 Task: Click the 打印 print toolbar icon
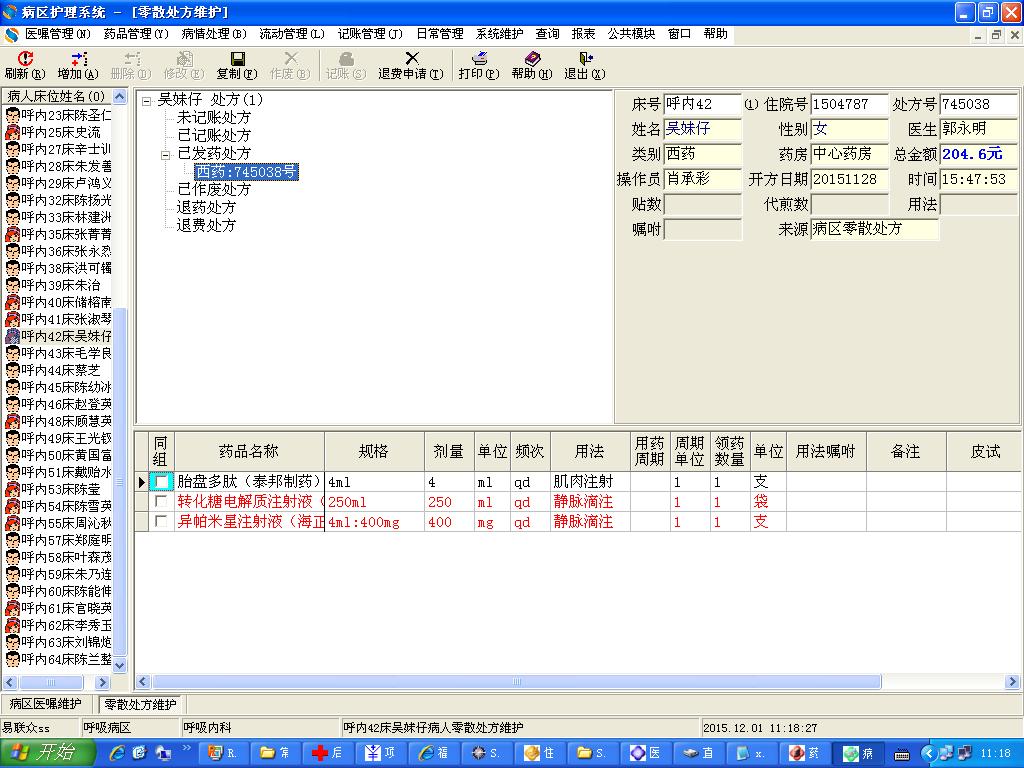point(479,59)
